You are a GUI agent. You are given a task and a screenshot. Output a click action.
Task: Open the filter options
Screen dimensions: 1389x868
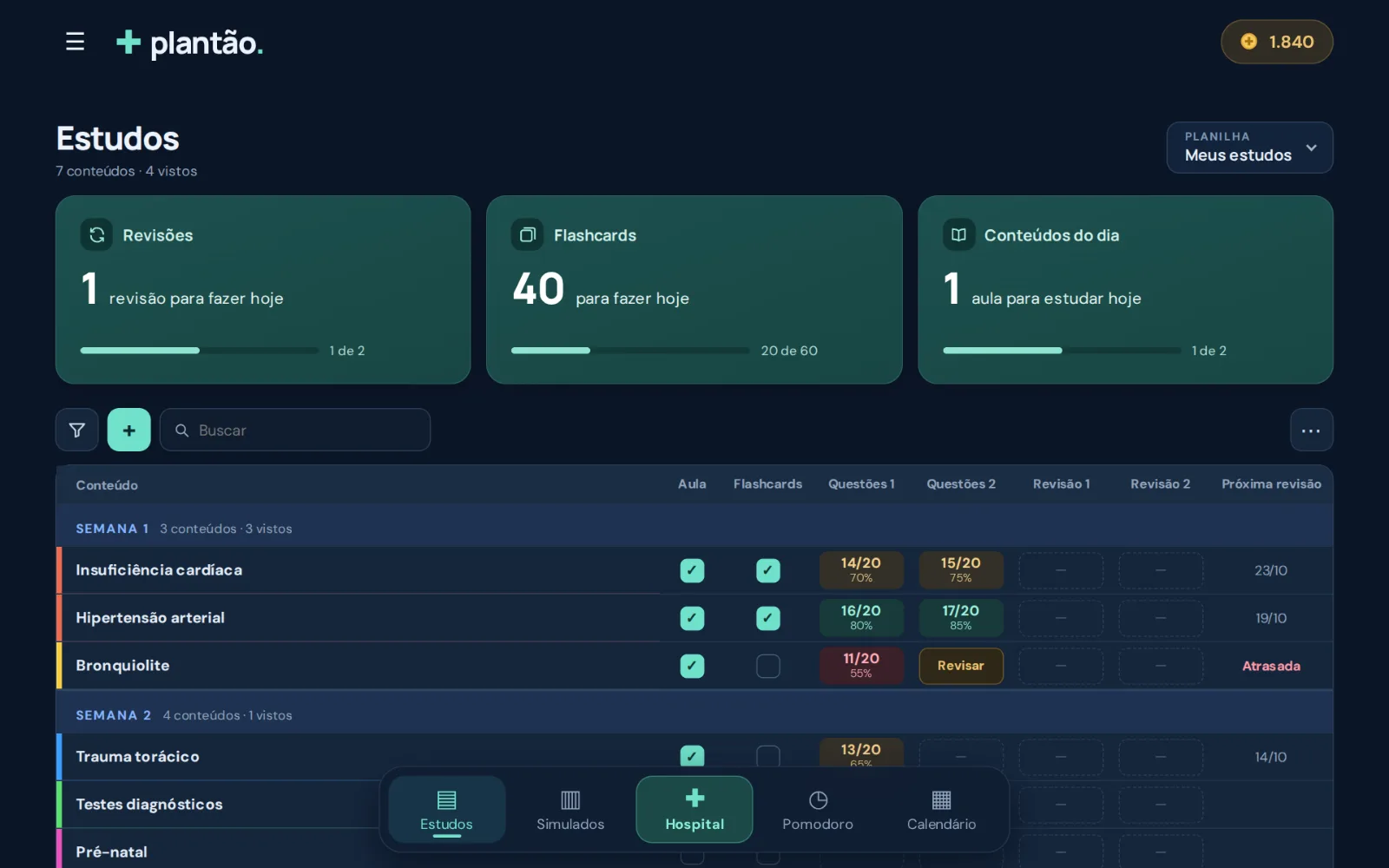(x=77, y=430)
